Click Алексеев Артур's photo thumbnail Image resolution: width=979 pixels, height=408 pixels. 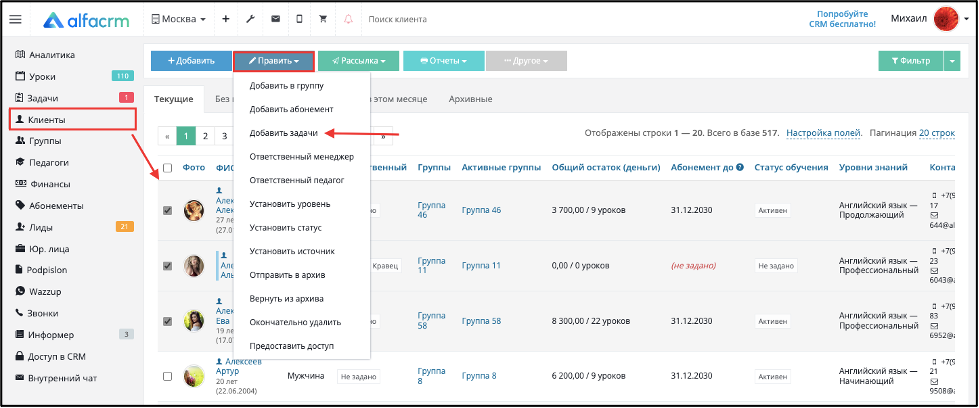[x=194, y=376]
